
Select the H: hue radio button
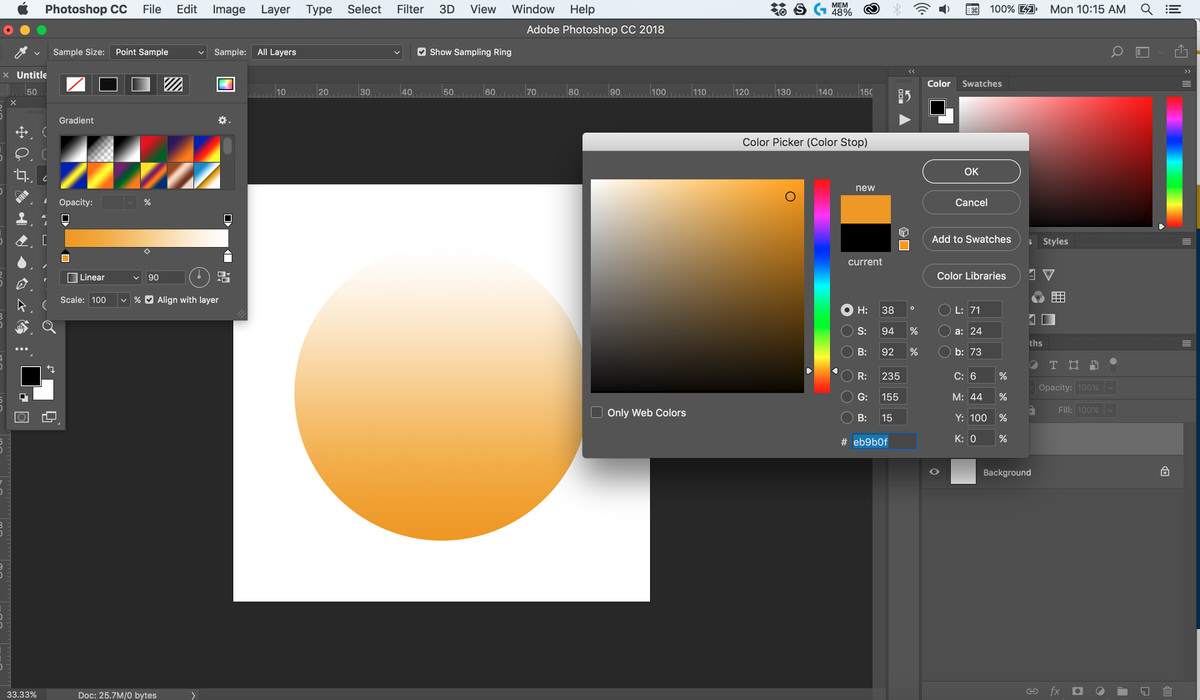click(847, 310)
